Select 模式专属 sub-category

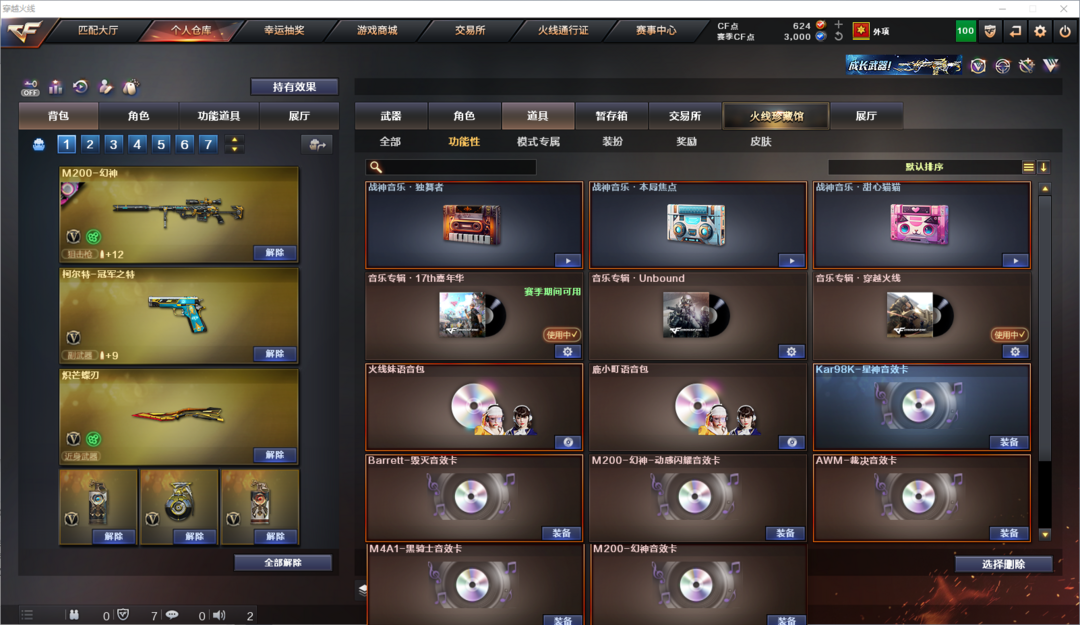(538, 141)
